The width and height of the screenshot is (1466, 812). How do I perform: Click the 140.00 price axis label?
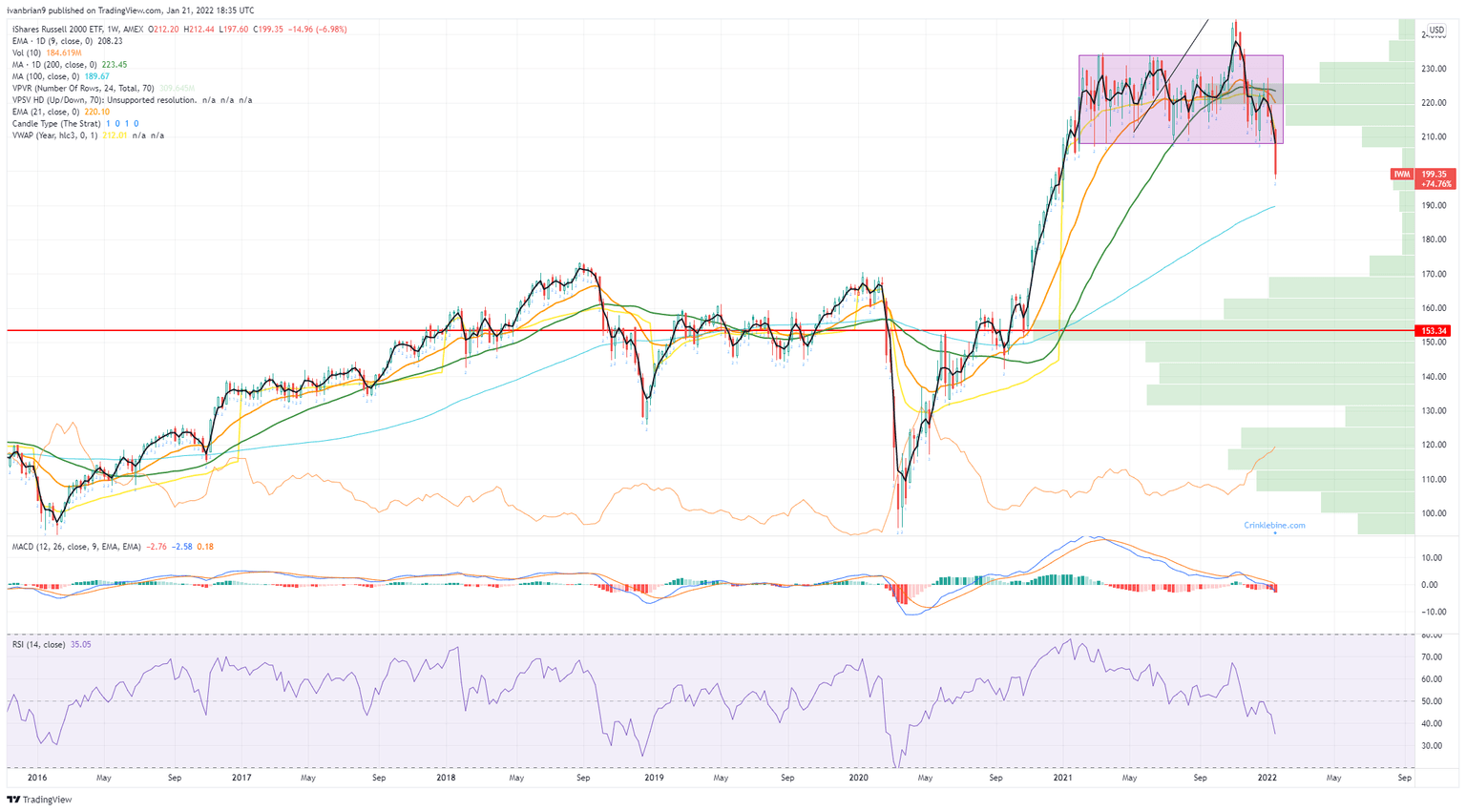[1434, 377]
